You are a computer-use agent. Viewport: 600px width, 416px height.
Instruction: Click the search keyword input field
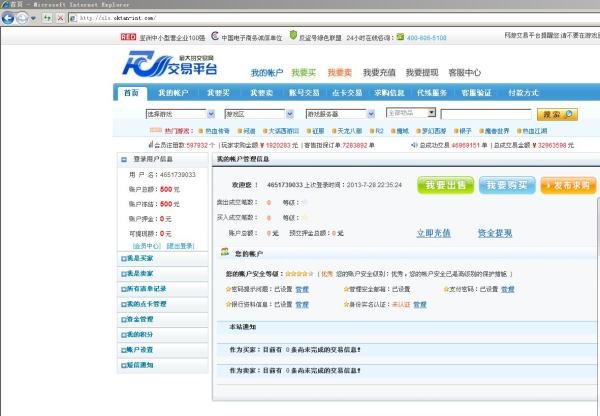487,114
